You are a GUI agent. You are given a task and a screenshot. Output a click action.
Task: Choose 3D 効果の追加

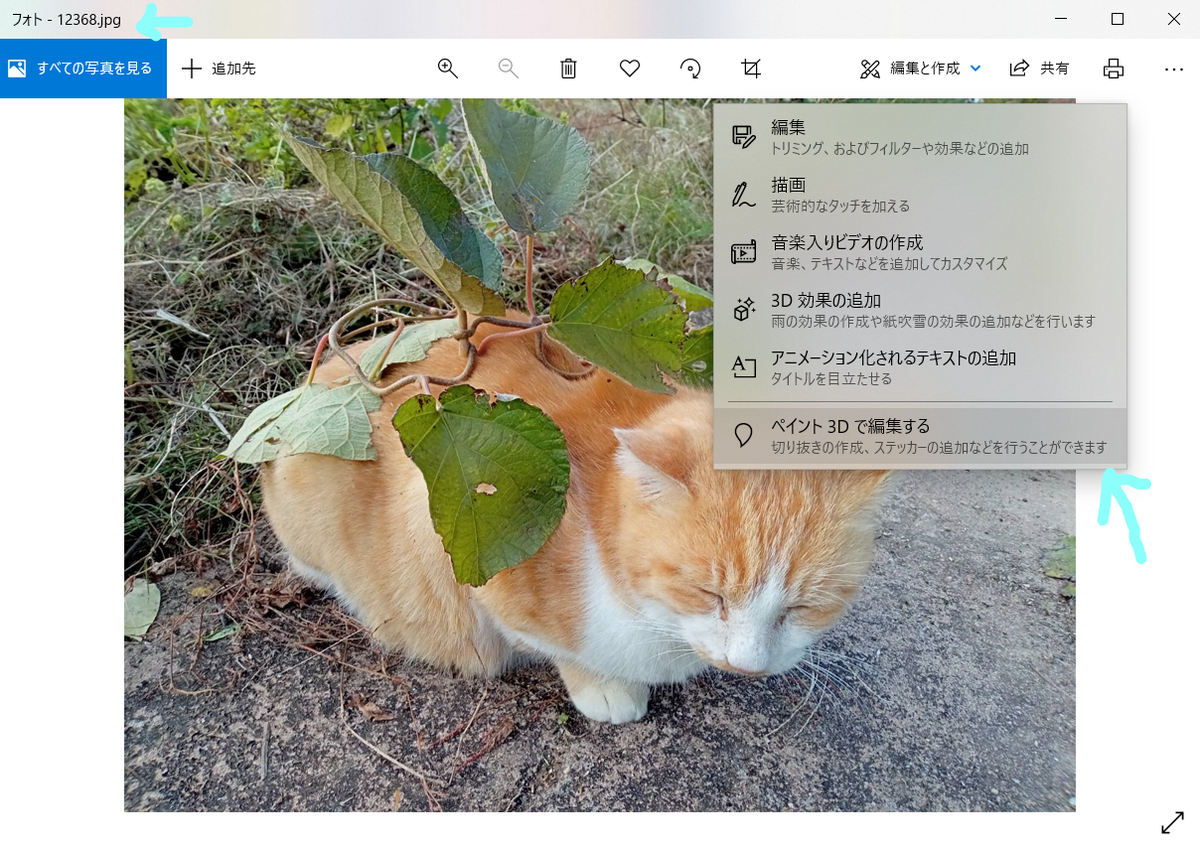point(920,310)
